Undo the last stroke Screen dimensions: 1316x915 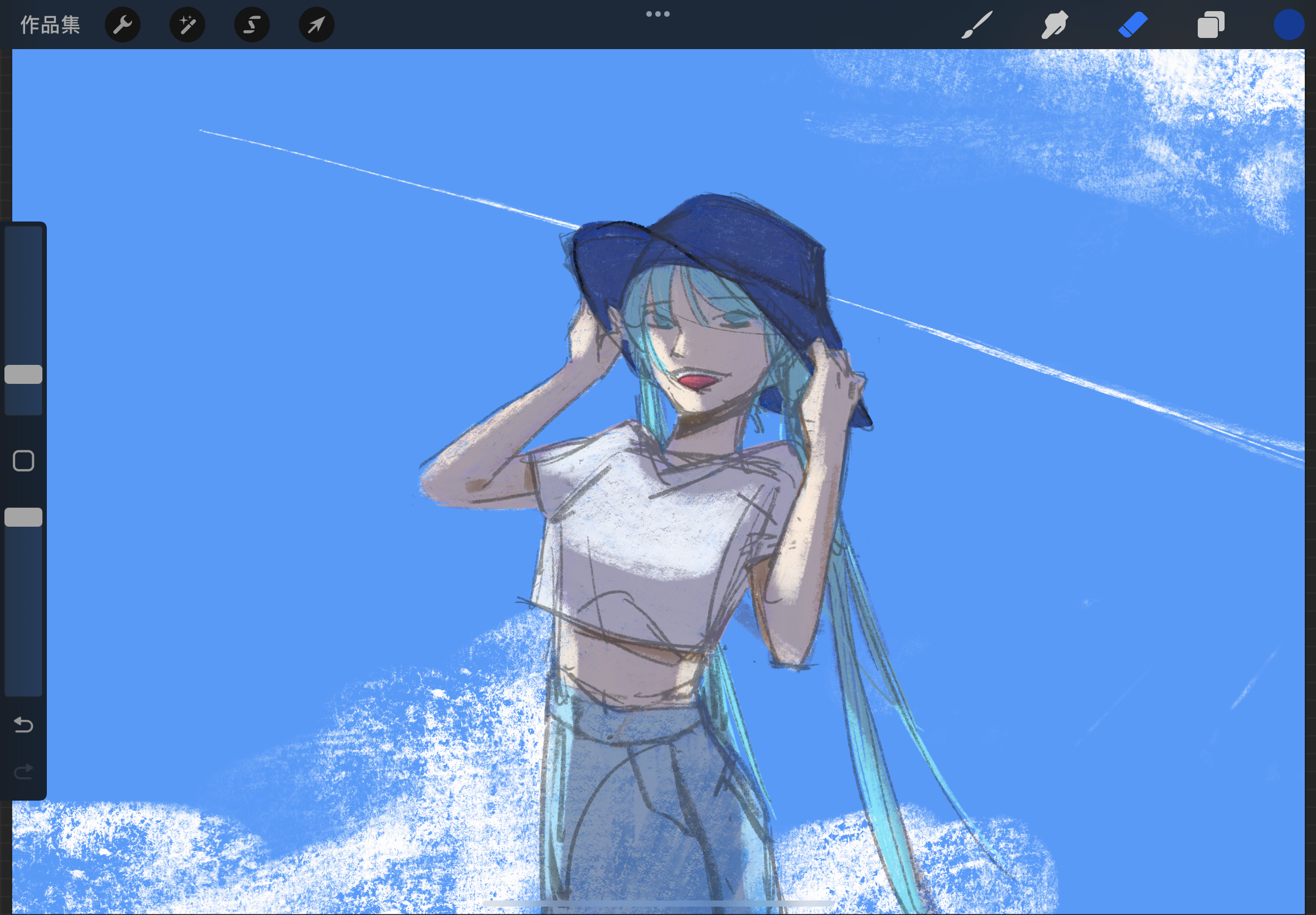[23, 725]
